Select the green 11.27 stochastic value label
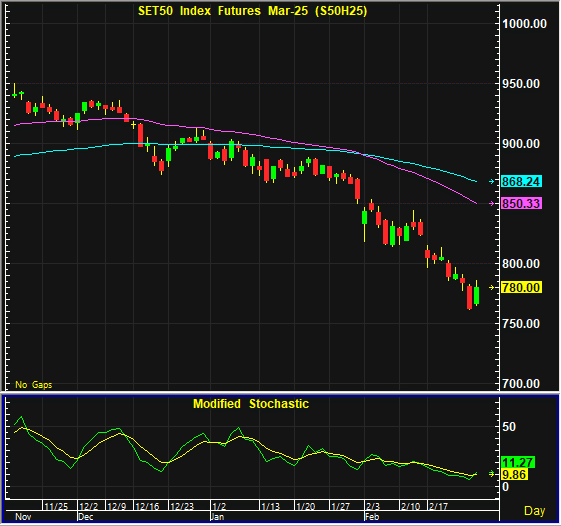561x526 pixels. [518, 462]
